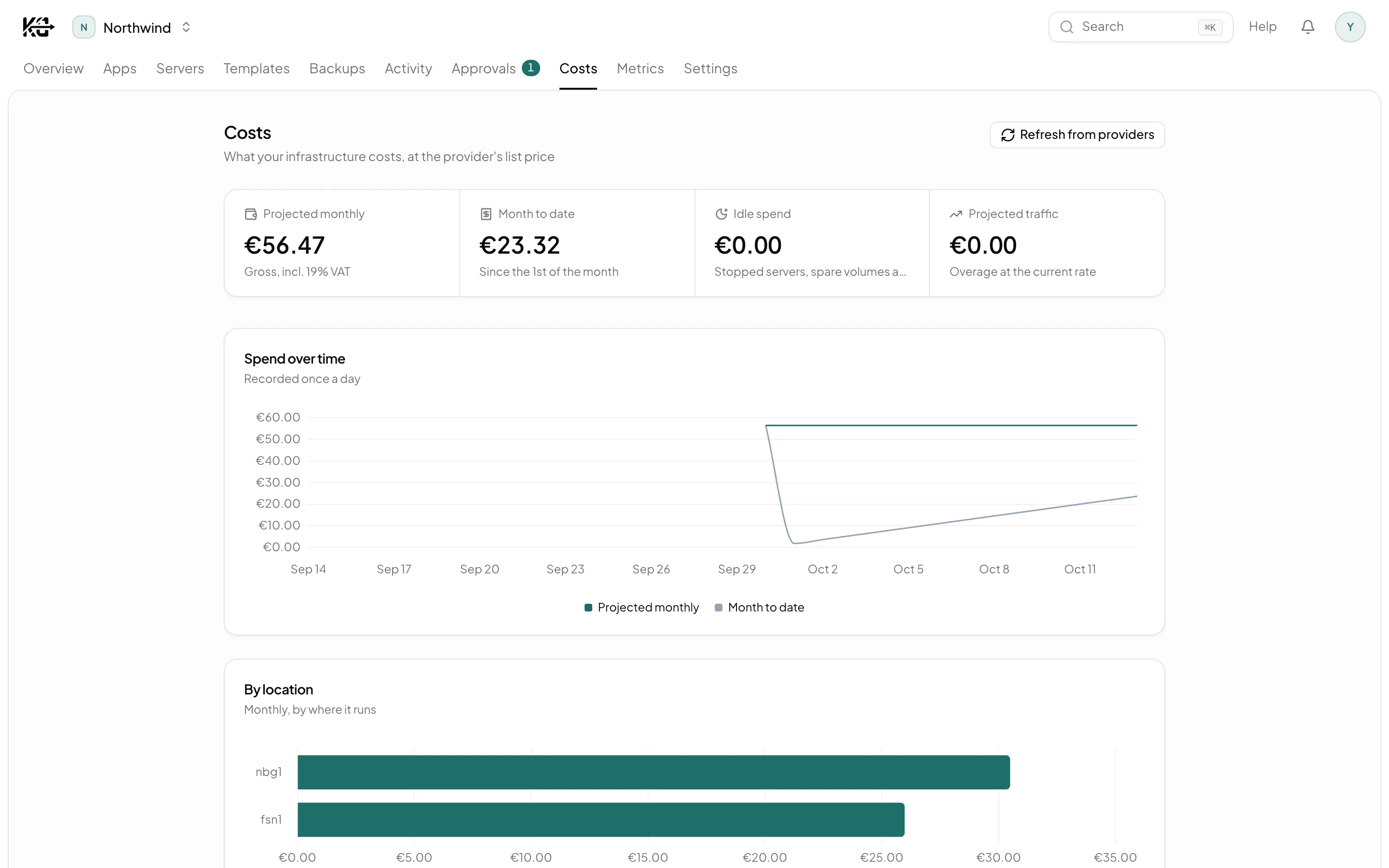This screenshot has width=1389, height=868.
Task: Click the Projected traffic €0.00 value
Action: (983, 245)
